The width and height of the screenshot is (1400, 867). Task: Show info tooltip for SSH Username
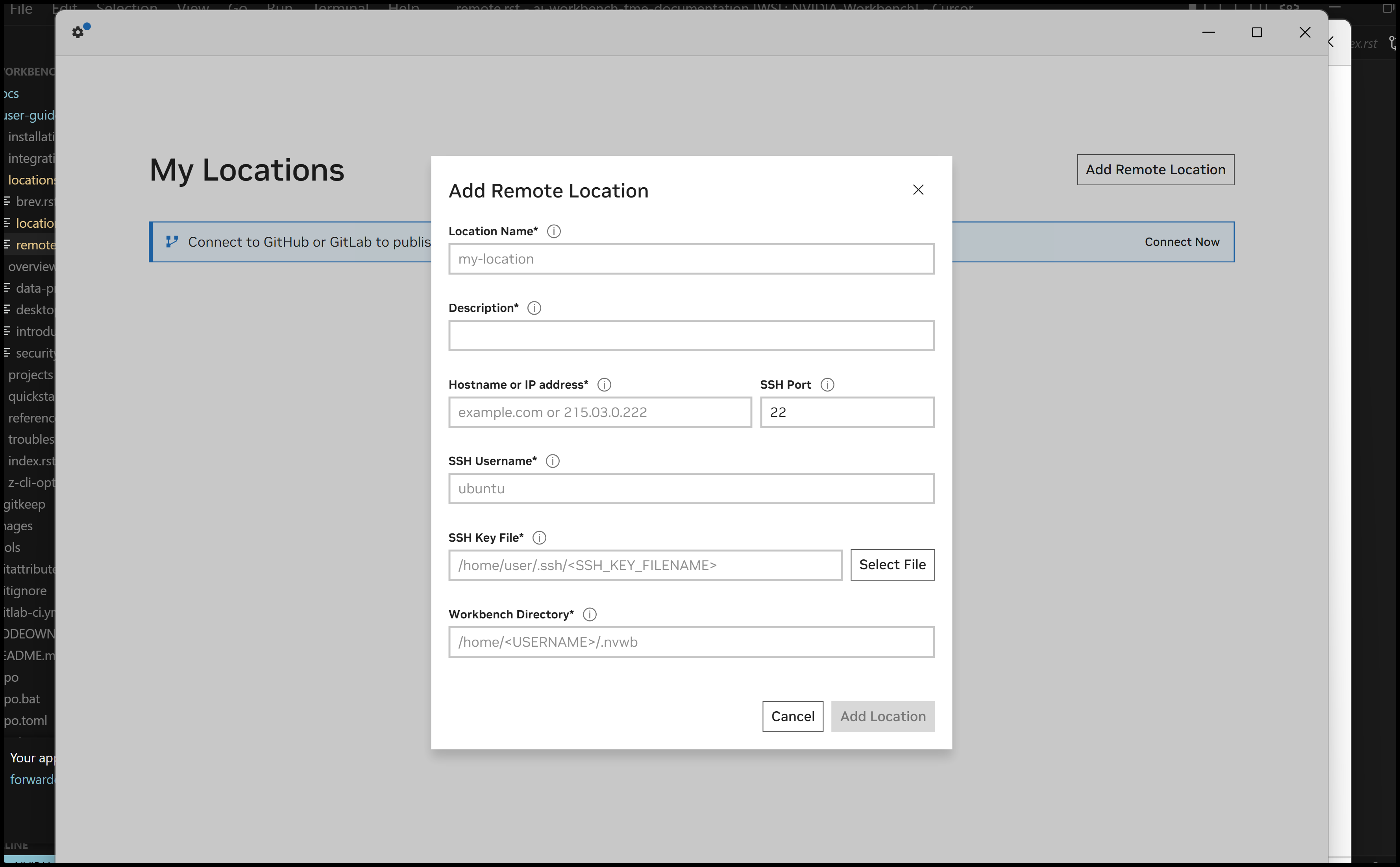[x=553, y=461]
